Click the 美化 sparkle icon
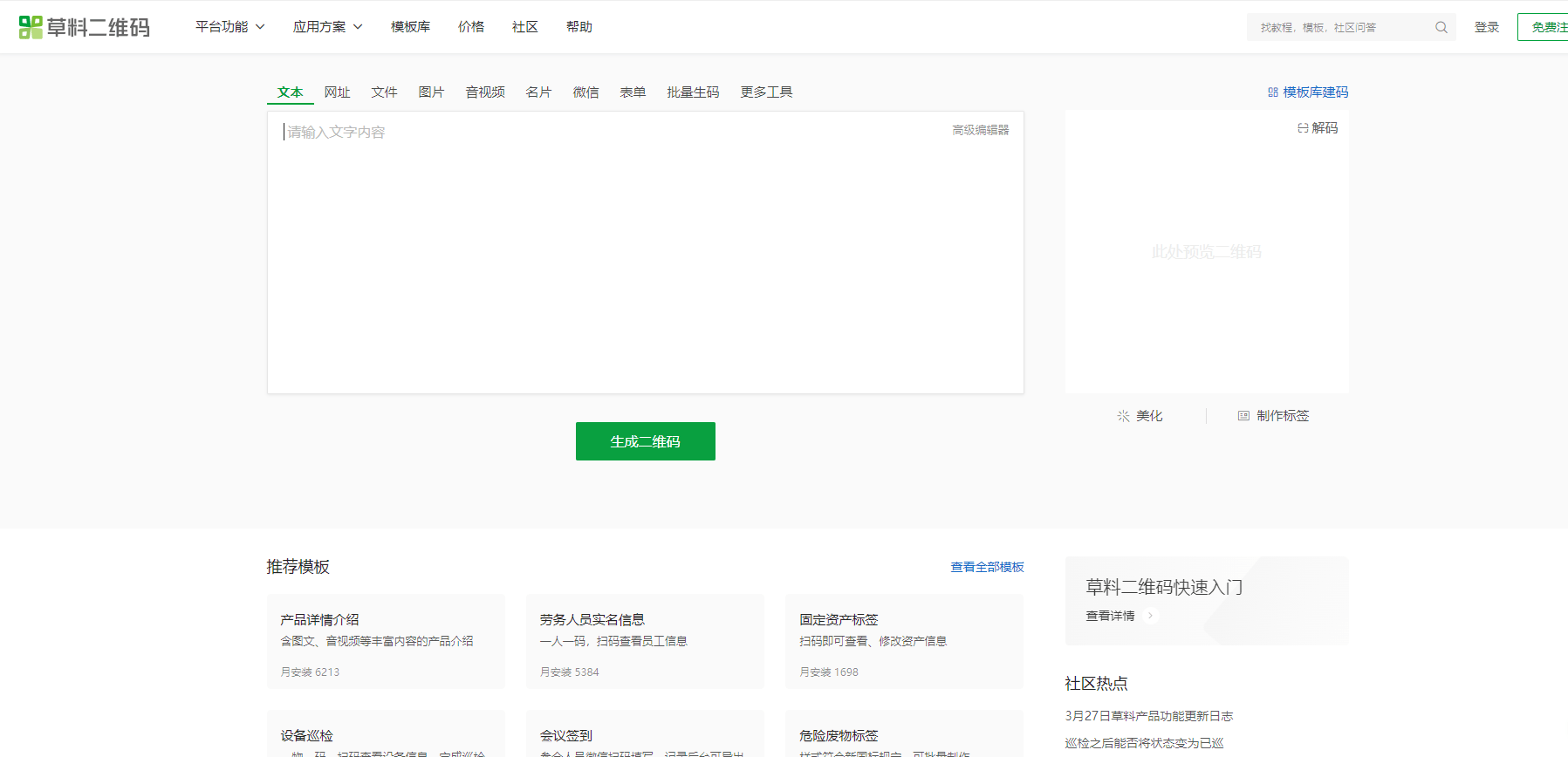 point(1123,416)
